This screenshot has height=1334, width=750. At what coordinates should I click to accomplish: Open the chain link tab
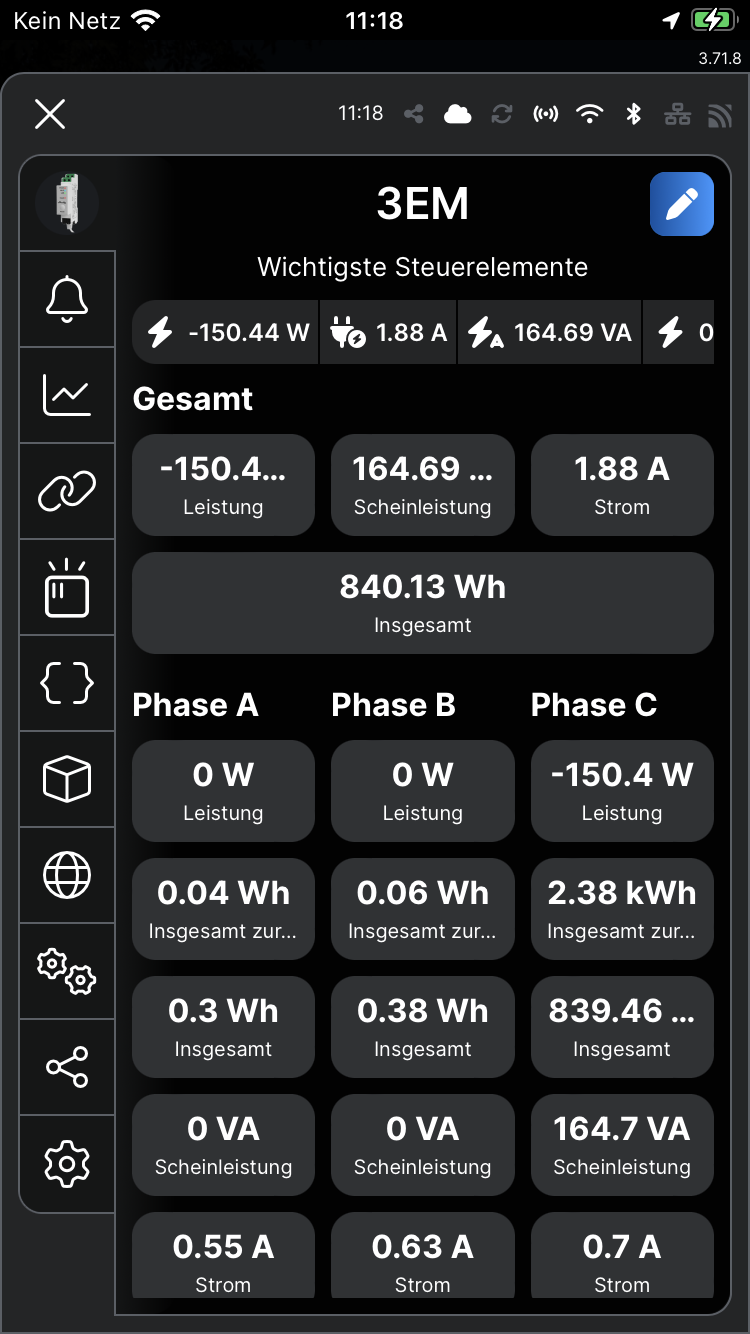(x=67, y=491)
